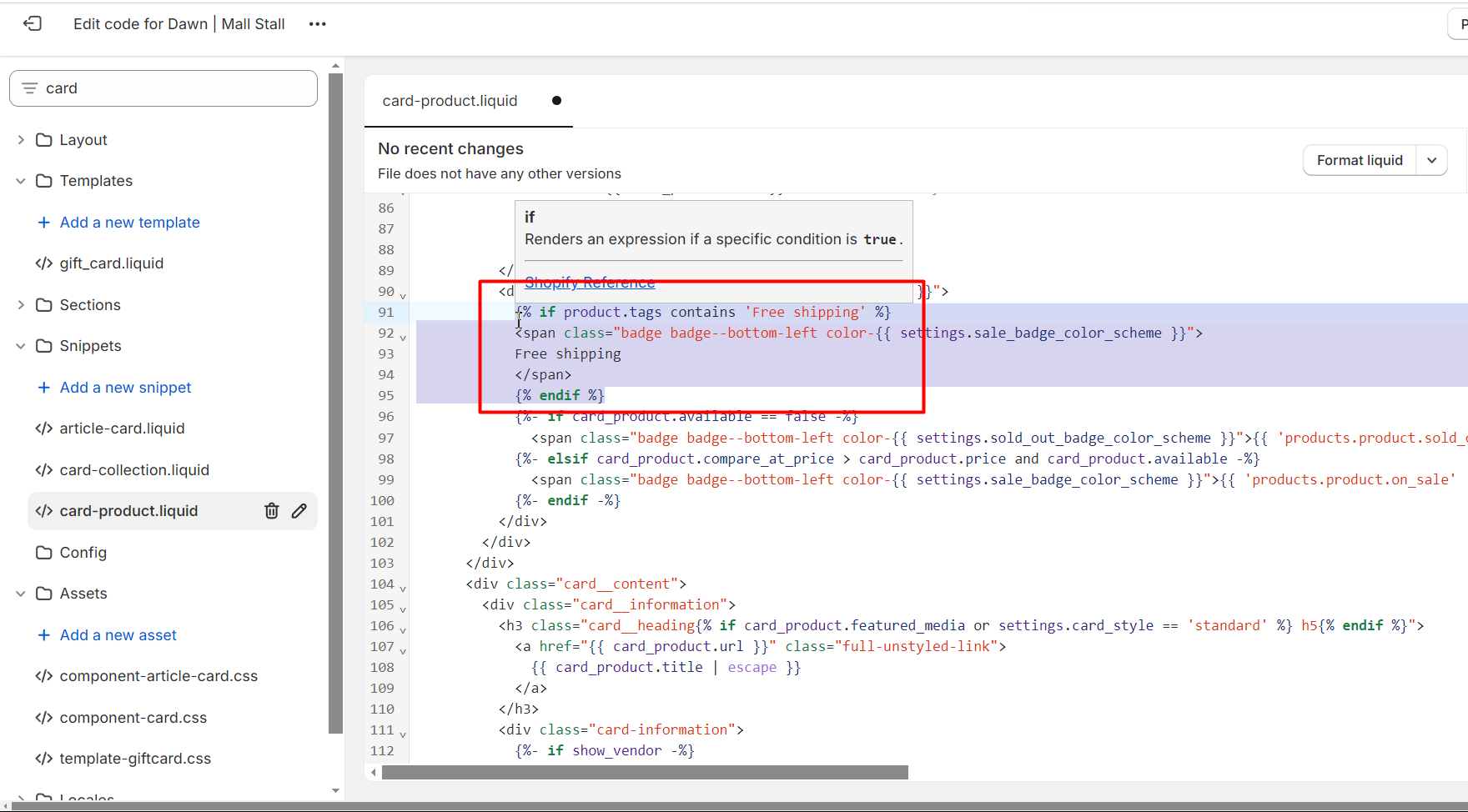Image resolution: width=1468 pixels, height=812 pixels.
Task: Fold code at line 92
Action: click(403, 338)
